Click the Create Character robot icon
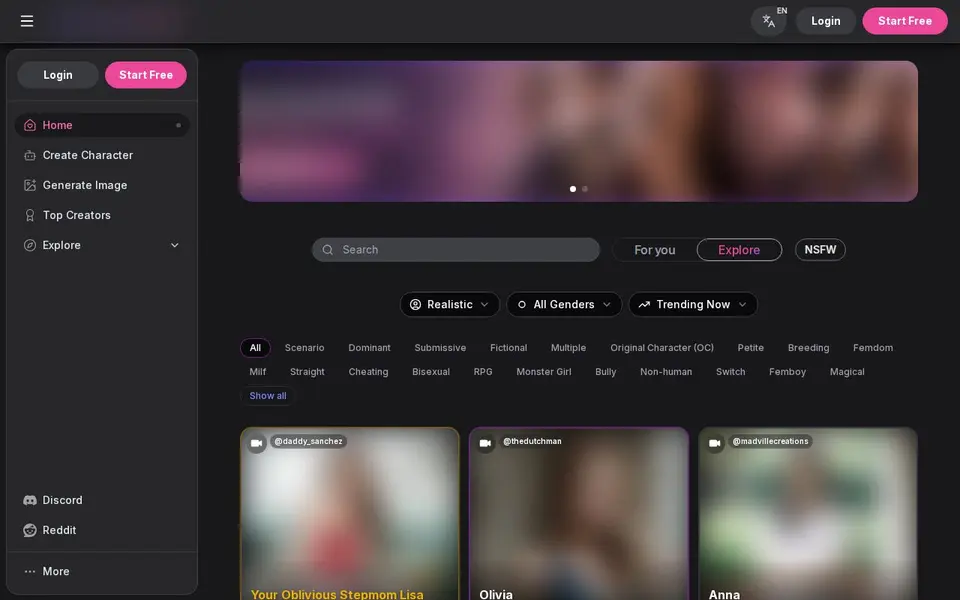 [x=29, y=156]
